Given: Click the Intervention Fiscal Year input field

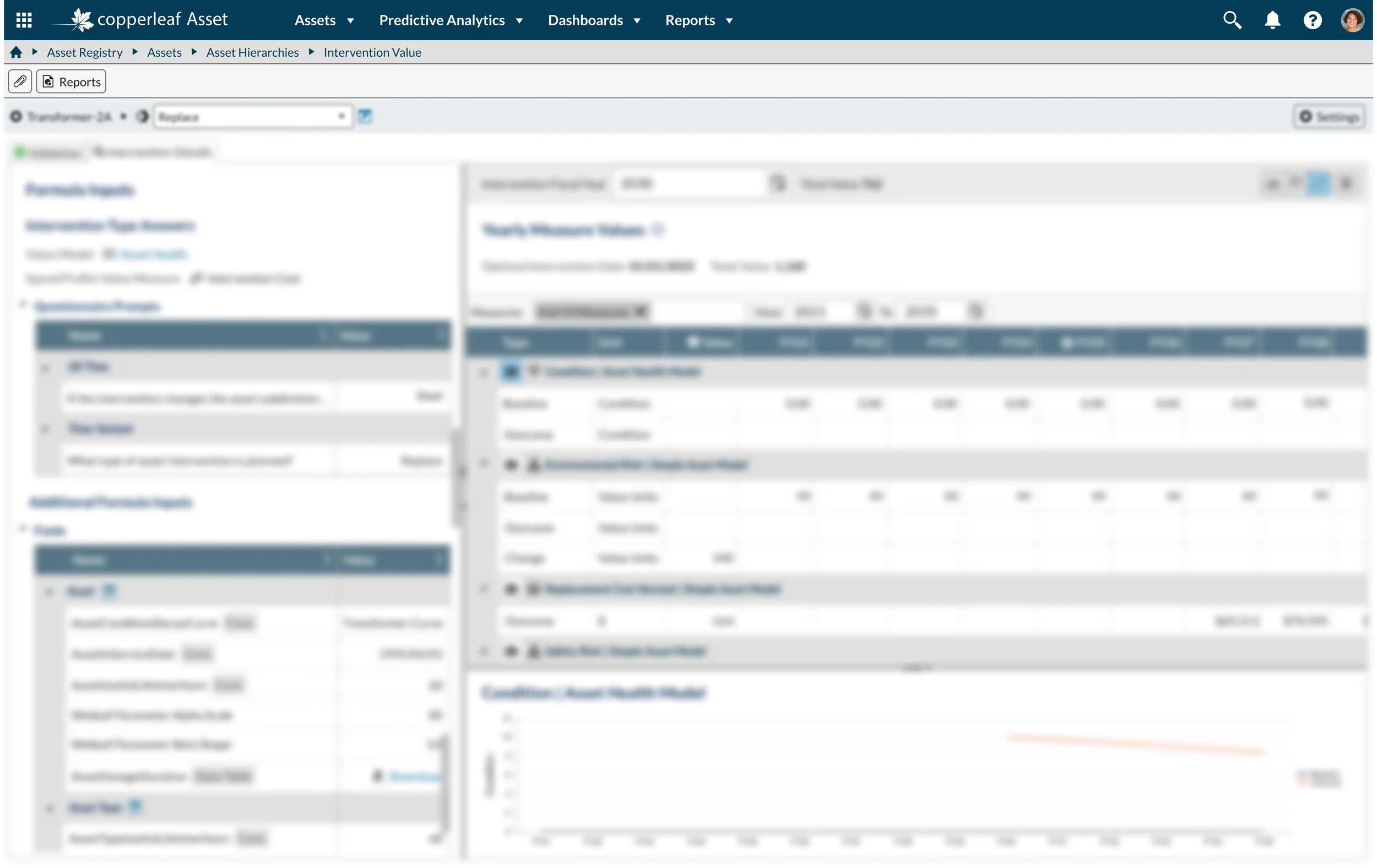Looking at the screenshot, I should coord(689,183).
